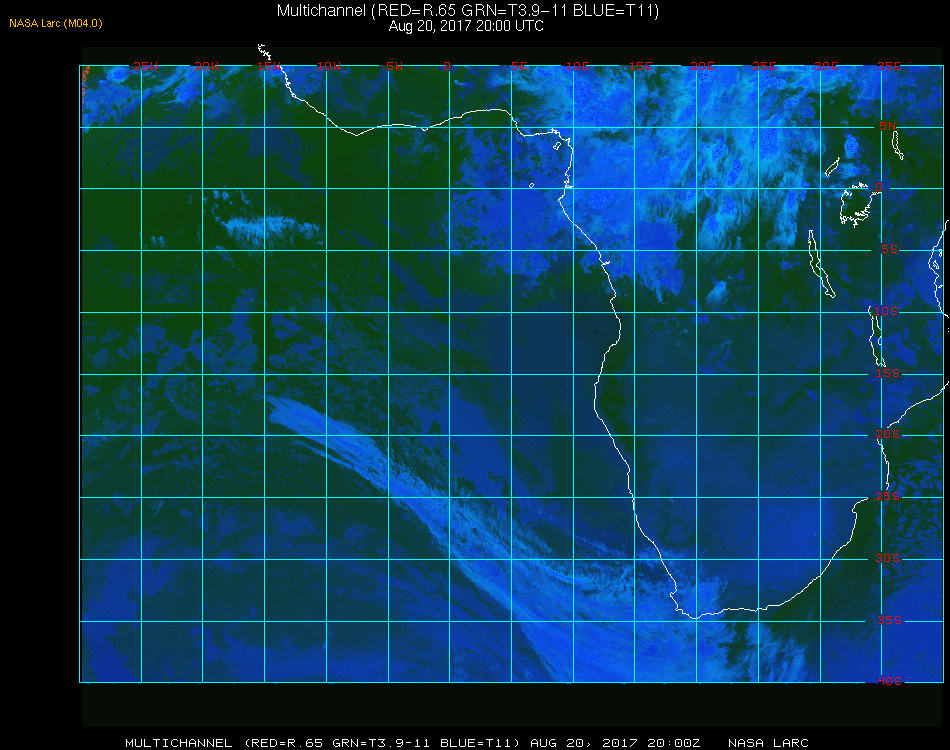Select the '15W' longitude label
Image resolution: width=950 pixels, height=750 pixels.
[269, 66]
